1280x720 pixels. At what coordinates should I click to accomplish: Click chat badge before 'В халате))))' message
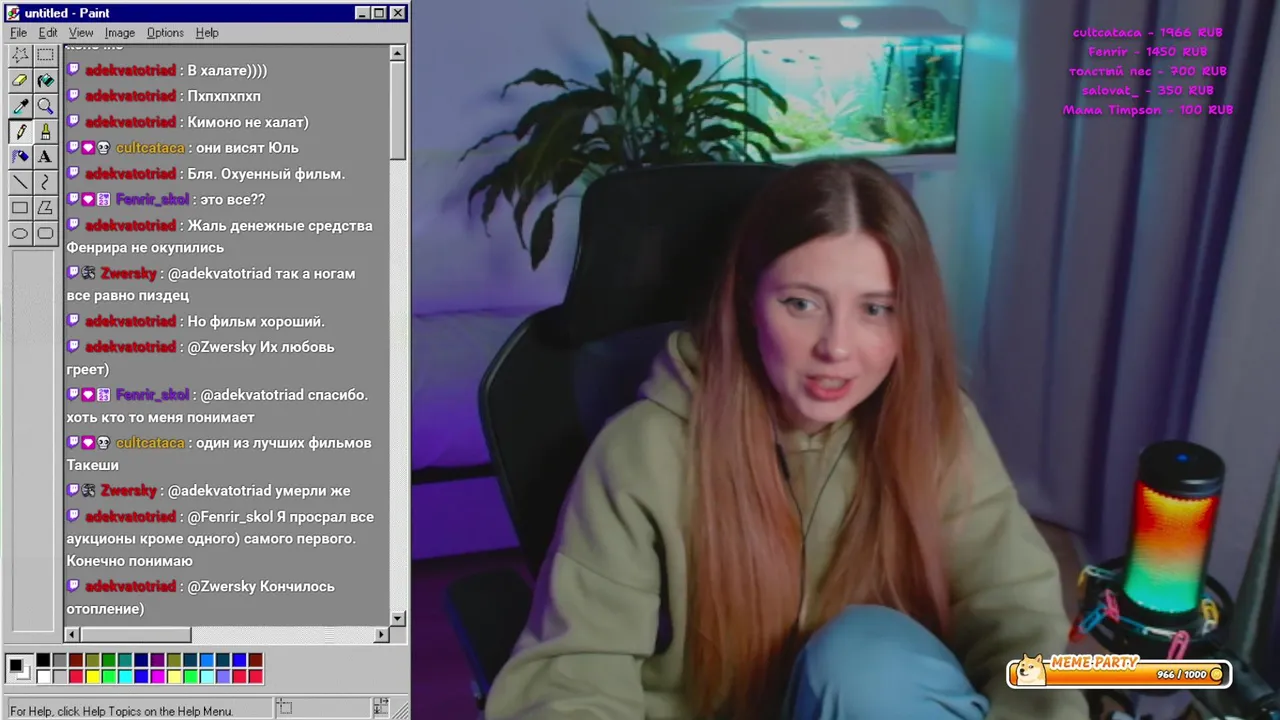(x=73, y=71)
